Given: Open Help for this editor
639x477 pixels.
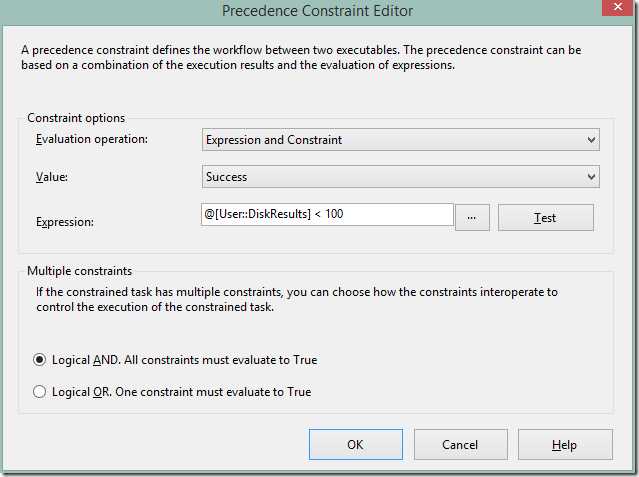Looking at the screenshot, I should click(x=565, y=444).
